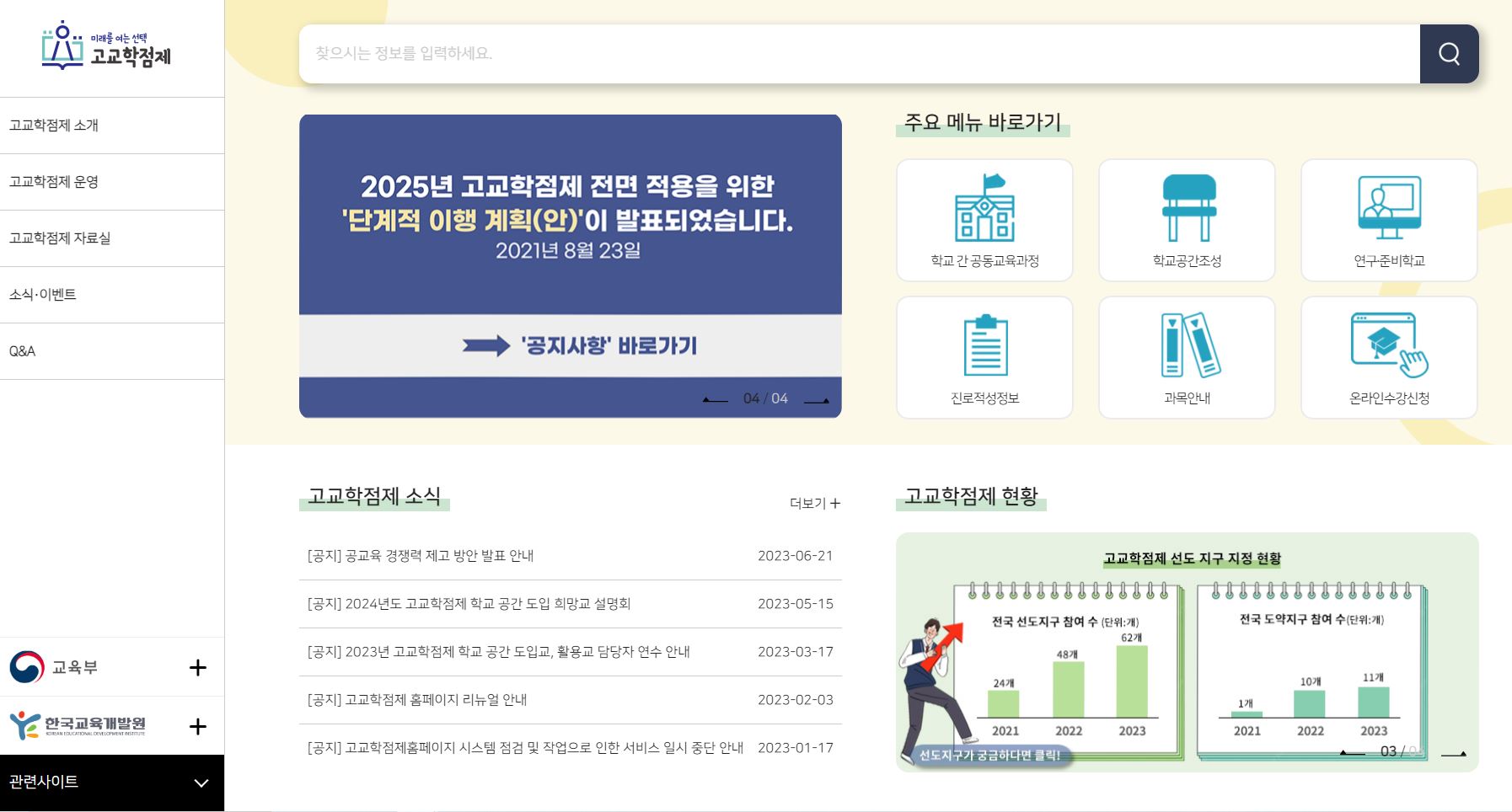The image size is (1512, 812).
Task: Open 과목안내 from the quick menu icons
Action: (x=1186, y=345)
